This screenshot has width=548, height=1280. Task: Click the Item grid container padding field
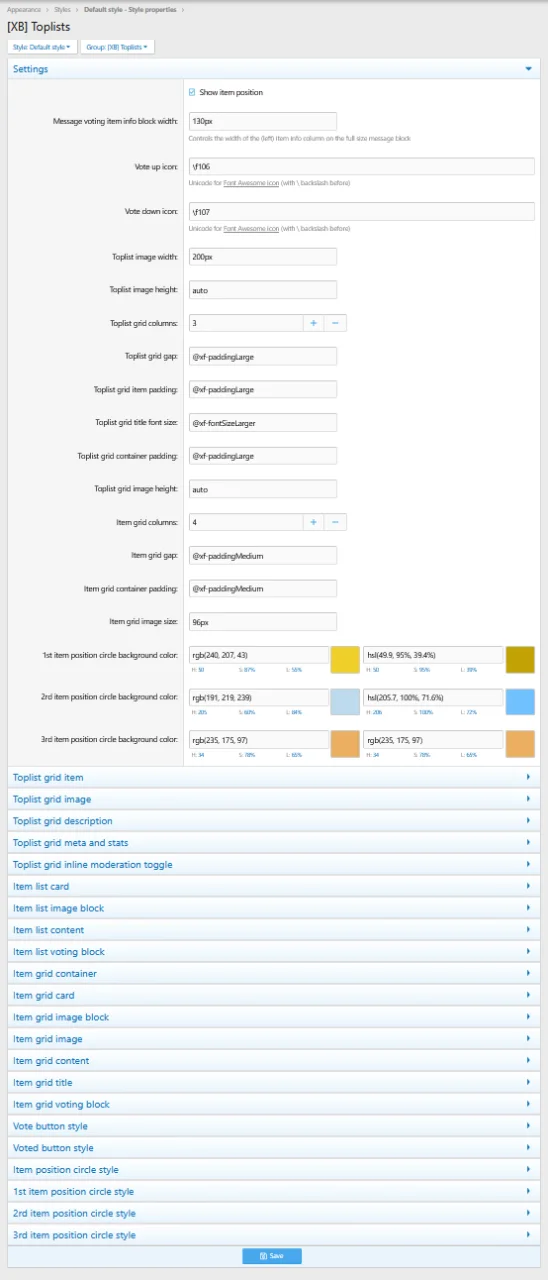pyautogui.click(x=262, y=588)
